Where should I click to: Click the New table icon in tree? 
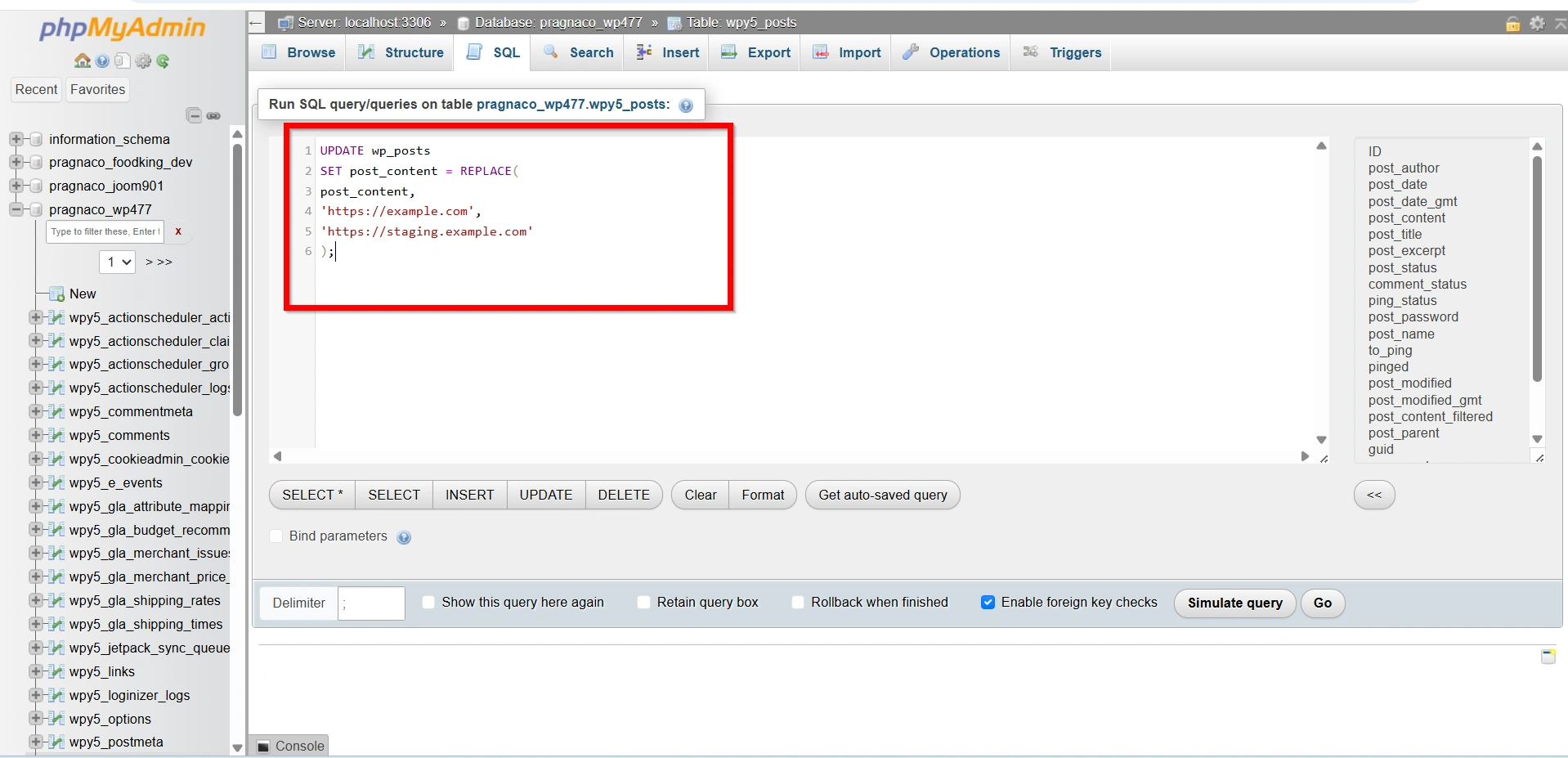click(x=57, y=294)
